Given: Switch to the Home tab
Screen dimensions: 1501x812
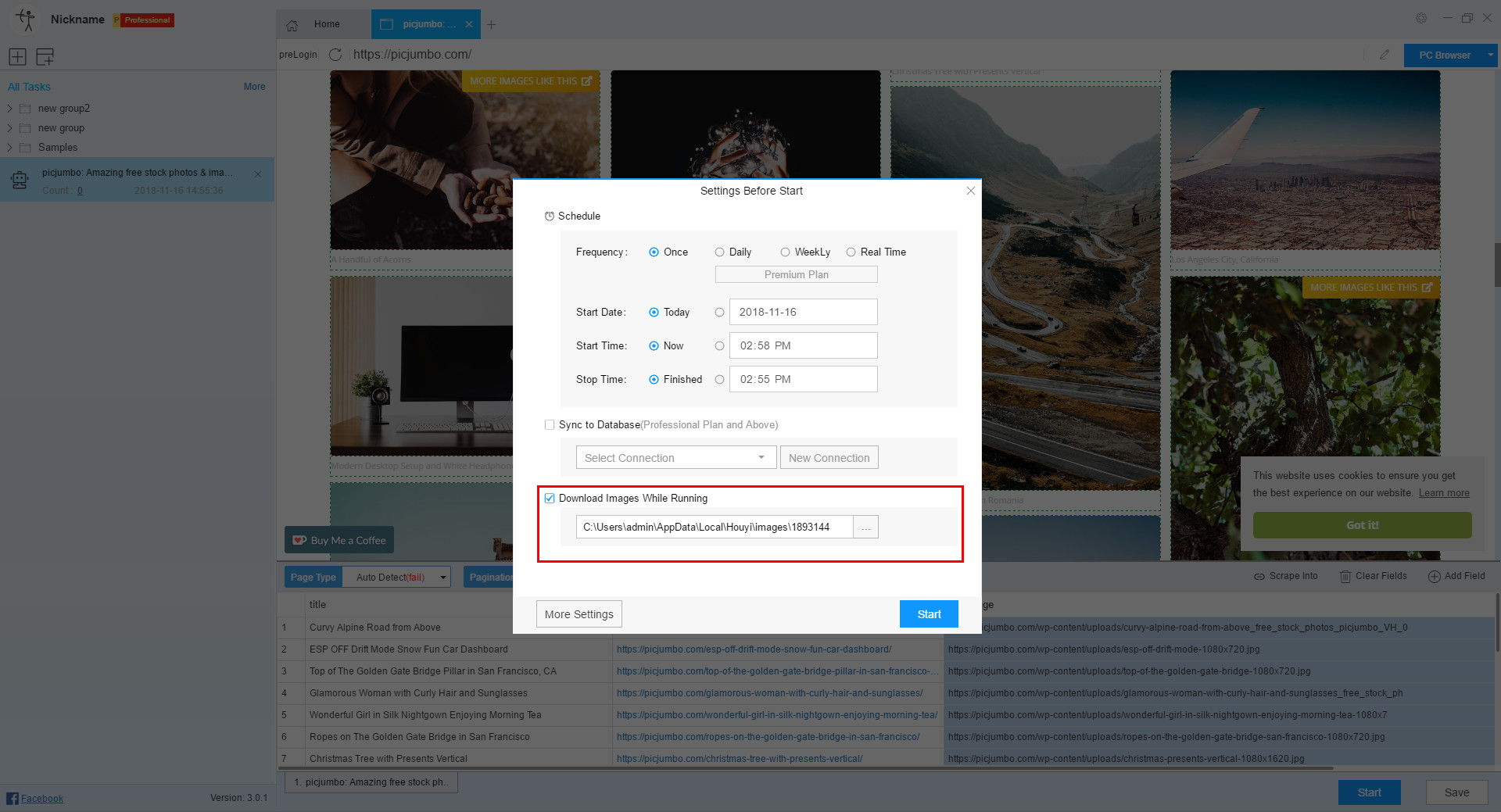Looking at the screenshot, I should pos(323,24).
